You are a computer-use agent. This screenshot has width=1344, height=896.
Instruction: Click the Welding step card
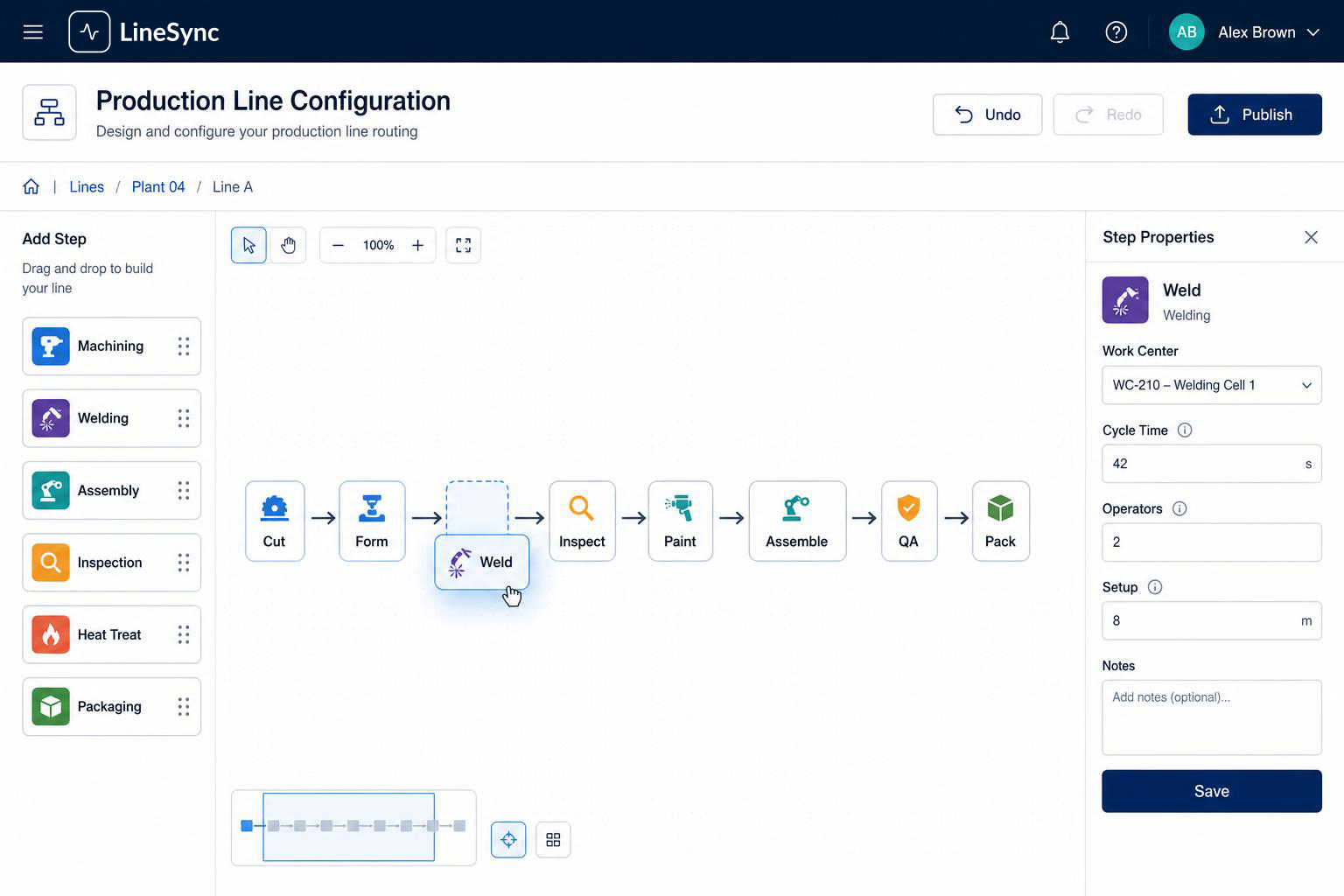111,418
